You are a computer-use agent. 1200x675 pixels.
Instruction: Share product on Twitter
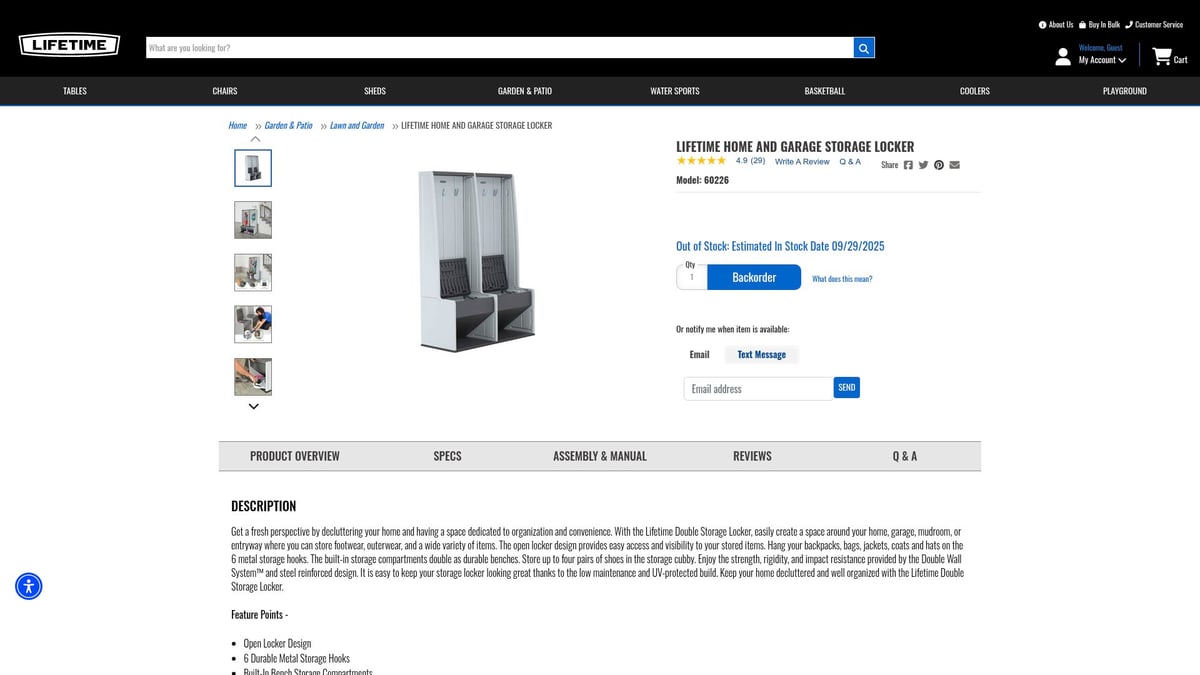[x=923, y=165]
